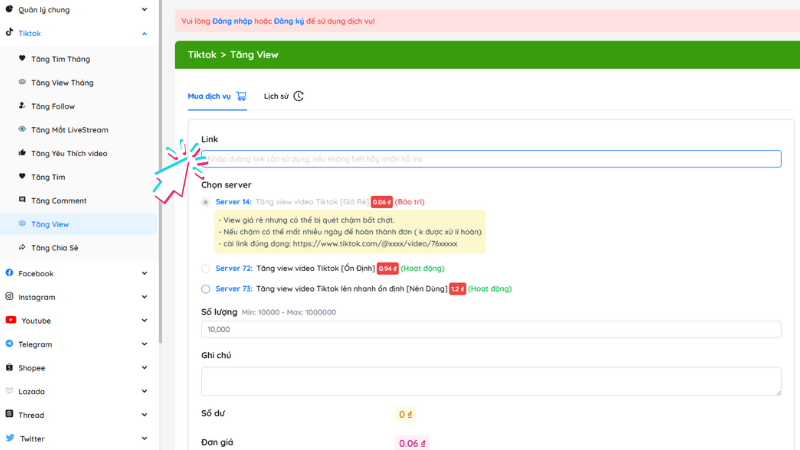Focus the Link input field
This screenshot has width=800, height=450.
click(491, 159)
